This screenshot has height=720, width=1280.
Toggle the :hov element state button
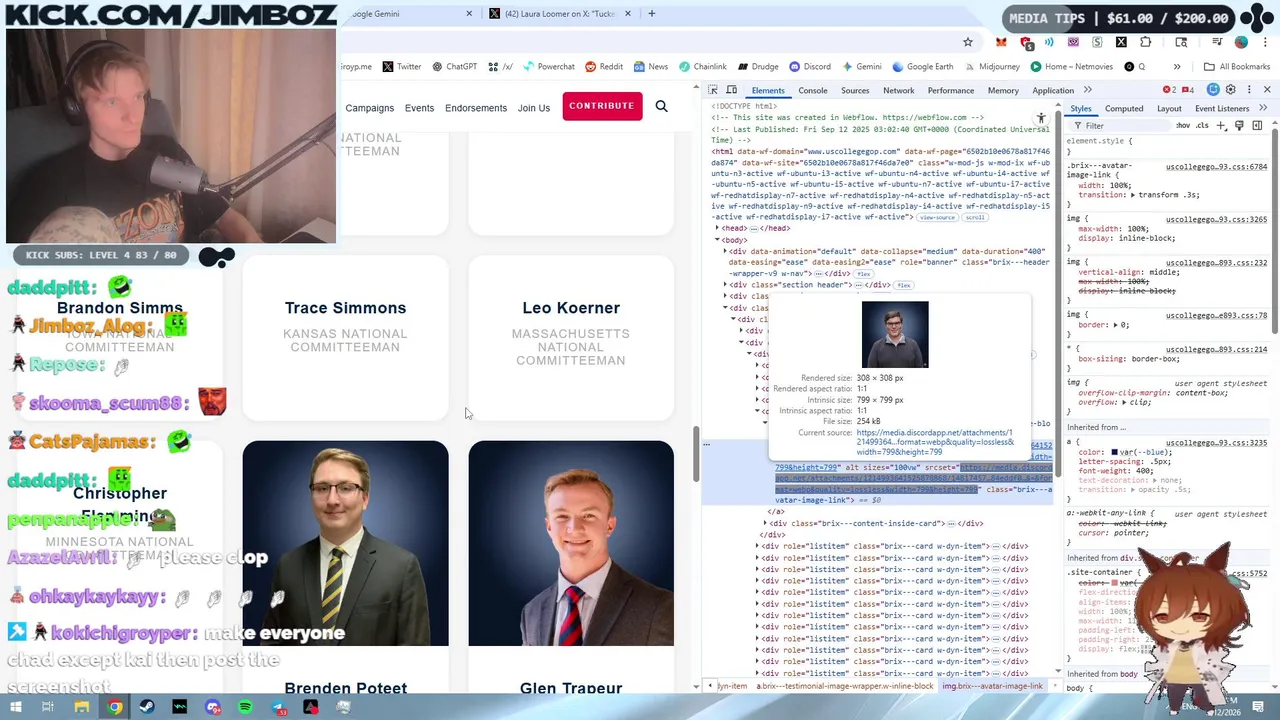(1184, 126)
